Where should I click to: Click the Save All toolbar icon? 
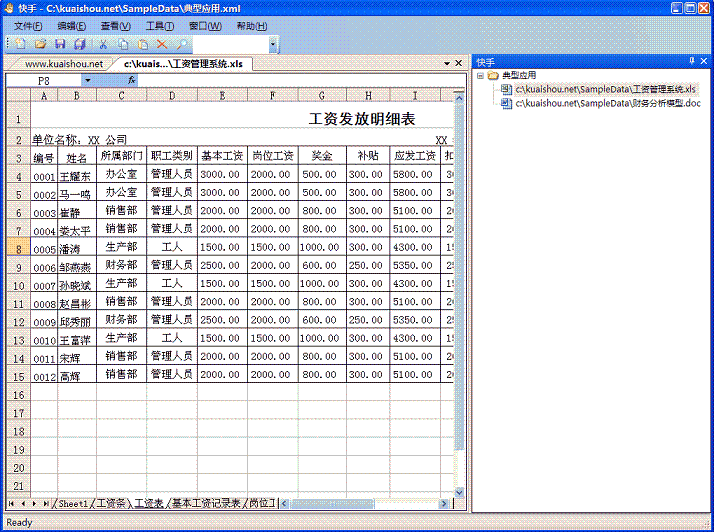(x=79, y=44)
